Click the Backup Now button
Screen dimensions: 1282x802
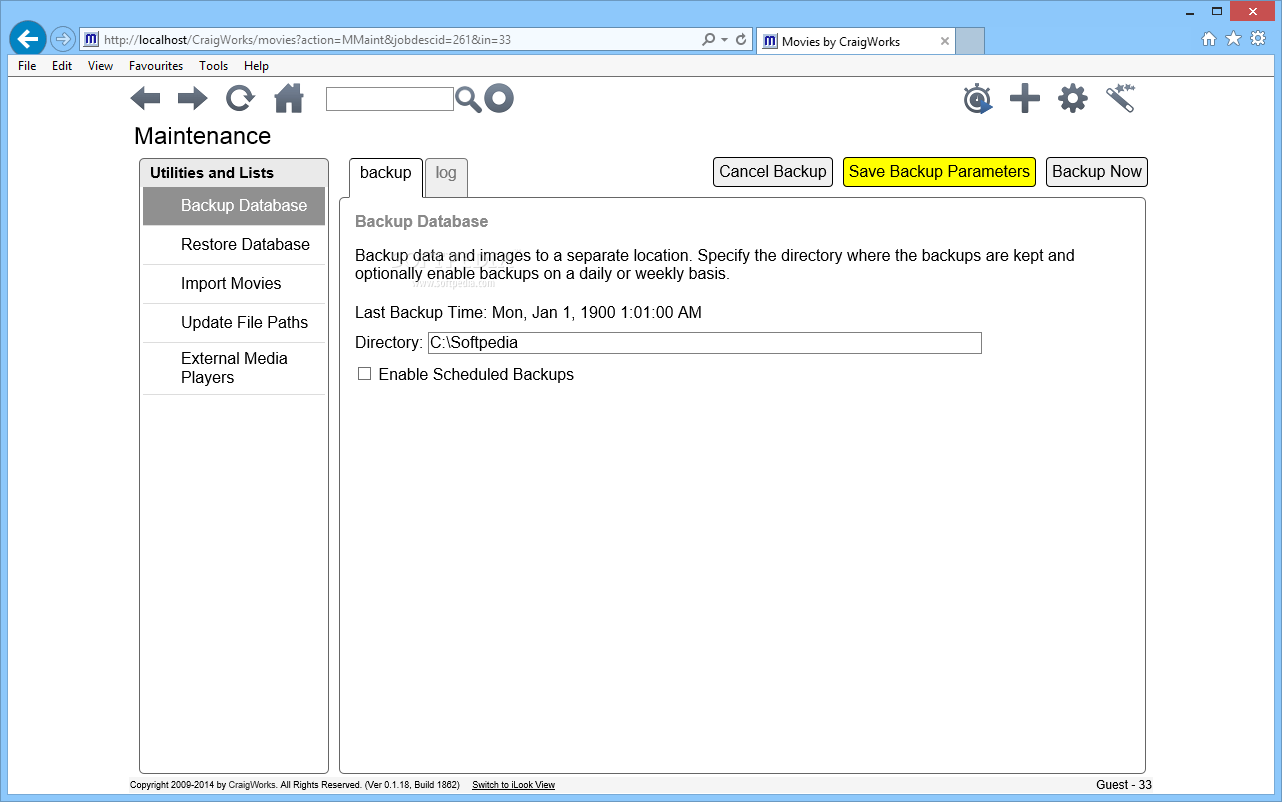(1097, 172)
